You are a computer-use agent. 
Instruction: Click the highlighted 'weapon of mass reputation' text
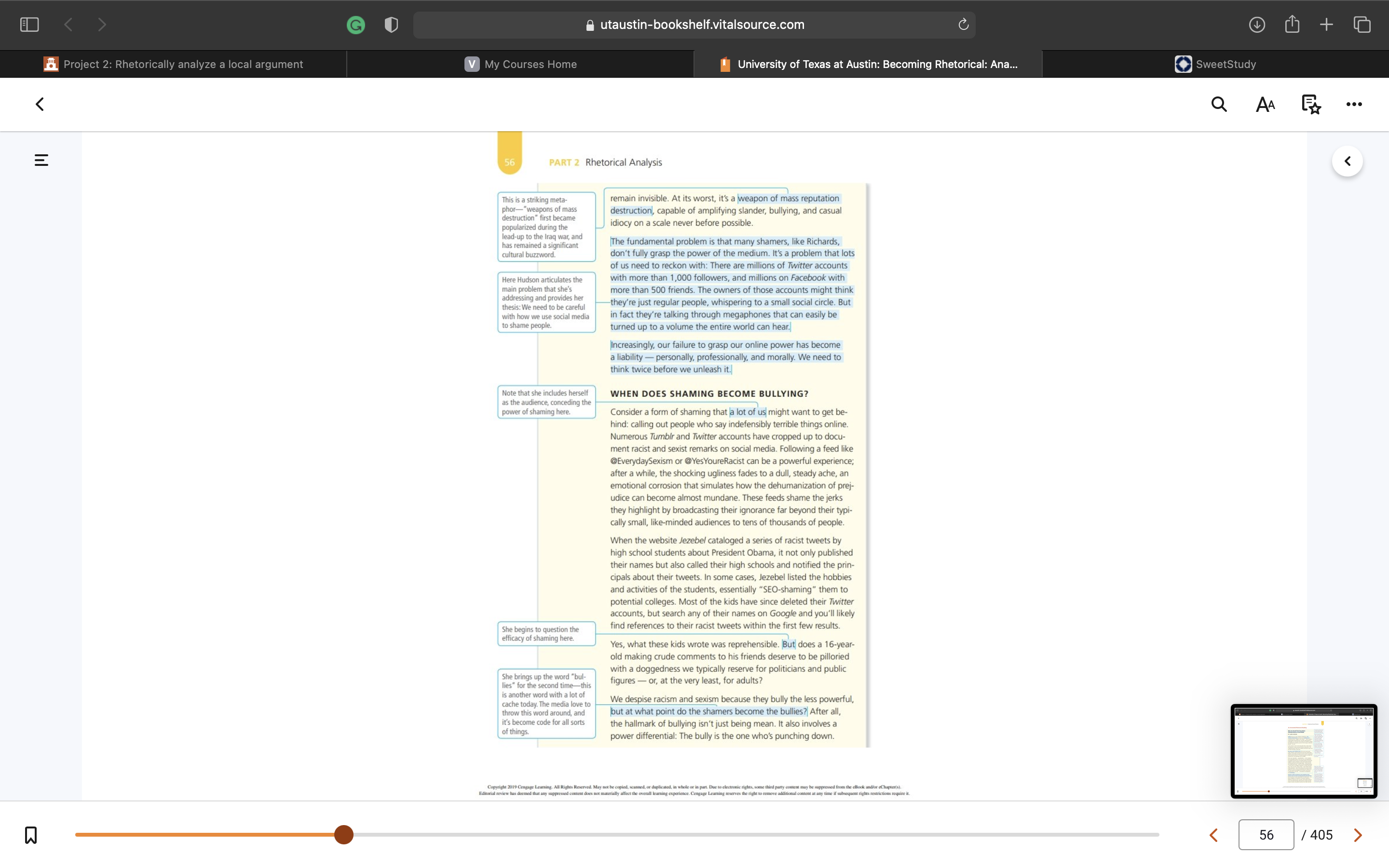pos(788,199)
